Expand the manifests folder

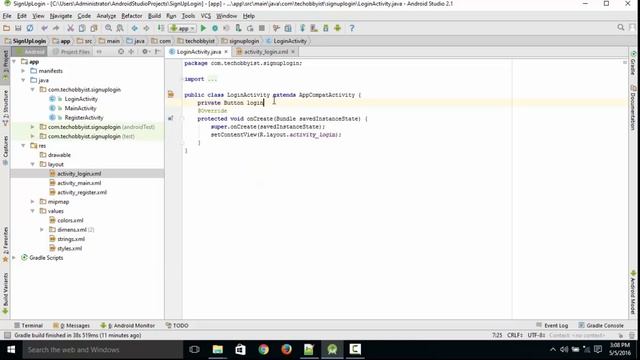point(23,71)
